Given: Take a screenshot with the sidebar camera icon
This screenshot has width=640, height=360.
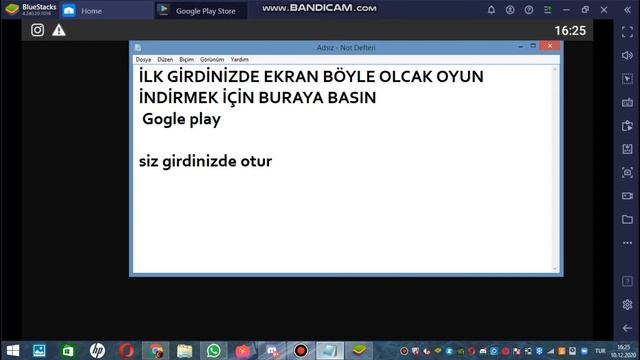Looking at the screenshot, I should coord(627,172).
